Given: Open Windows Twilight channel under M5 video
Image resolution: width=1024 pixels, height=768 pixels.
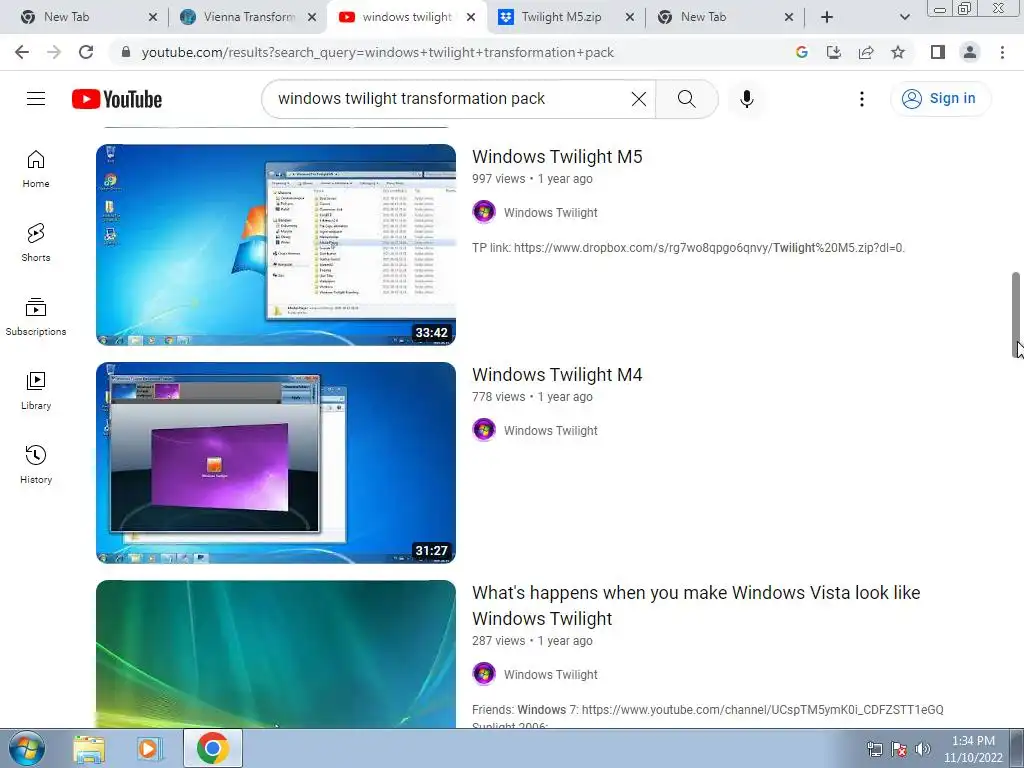Looking at the screenshot, I should 550,212.
